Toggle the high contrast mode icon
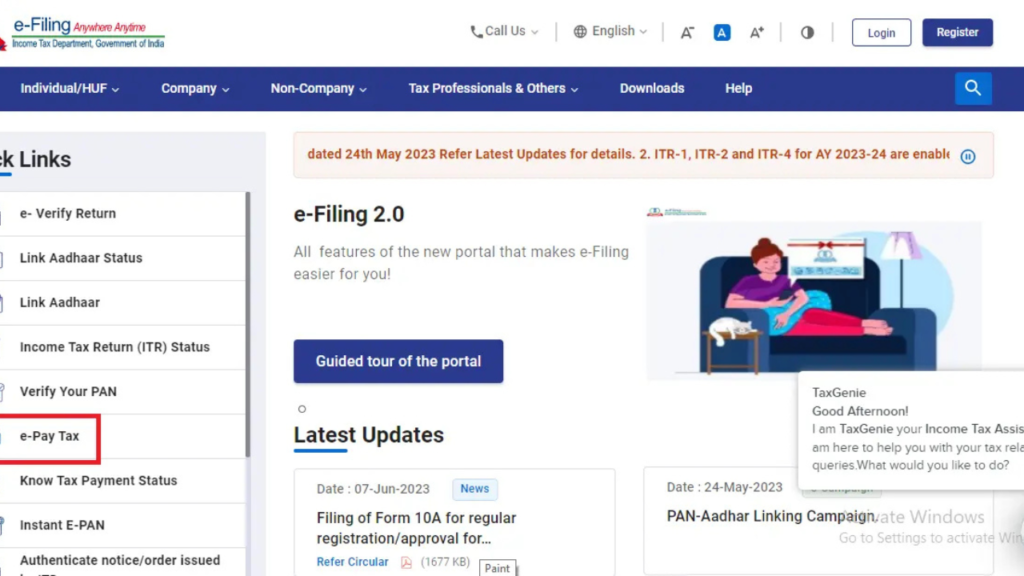 [x=807, y=33]
